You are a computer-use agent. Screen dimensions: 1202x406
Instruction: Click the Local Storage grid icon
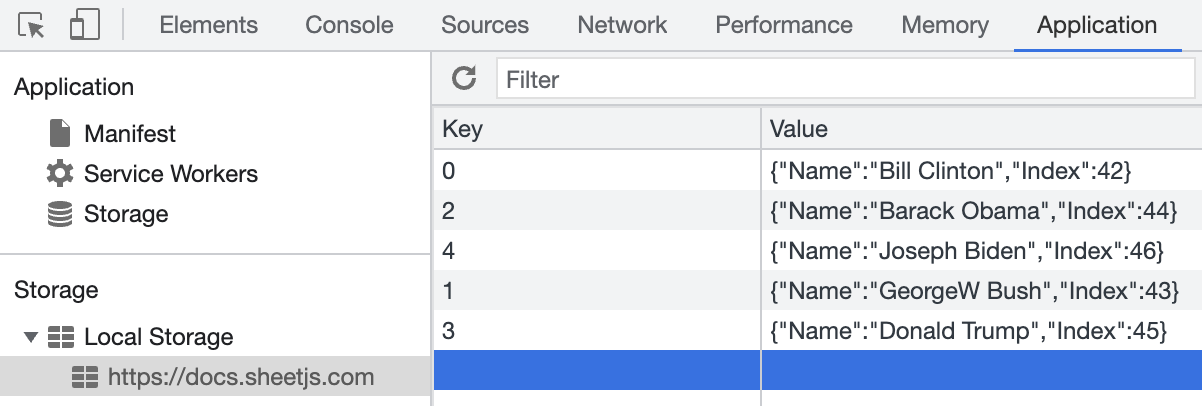click(62, 337)
